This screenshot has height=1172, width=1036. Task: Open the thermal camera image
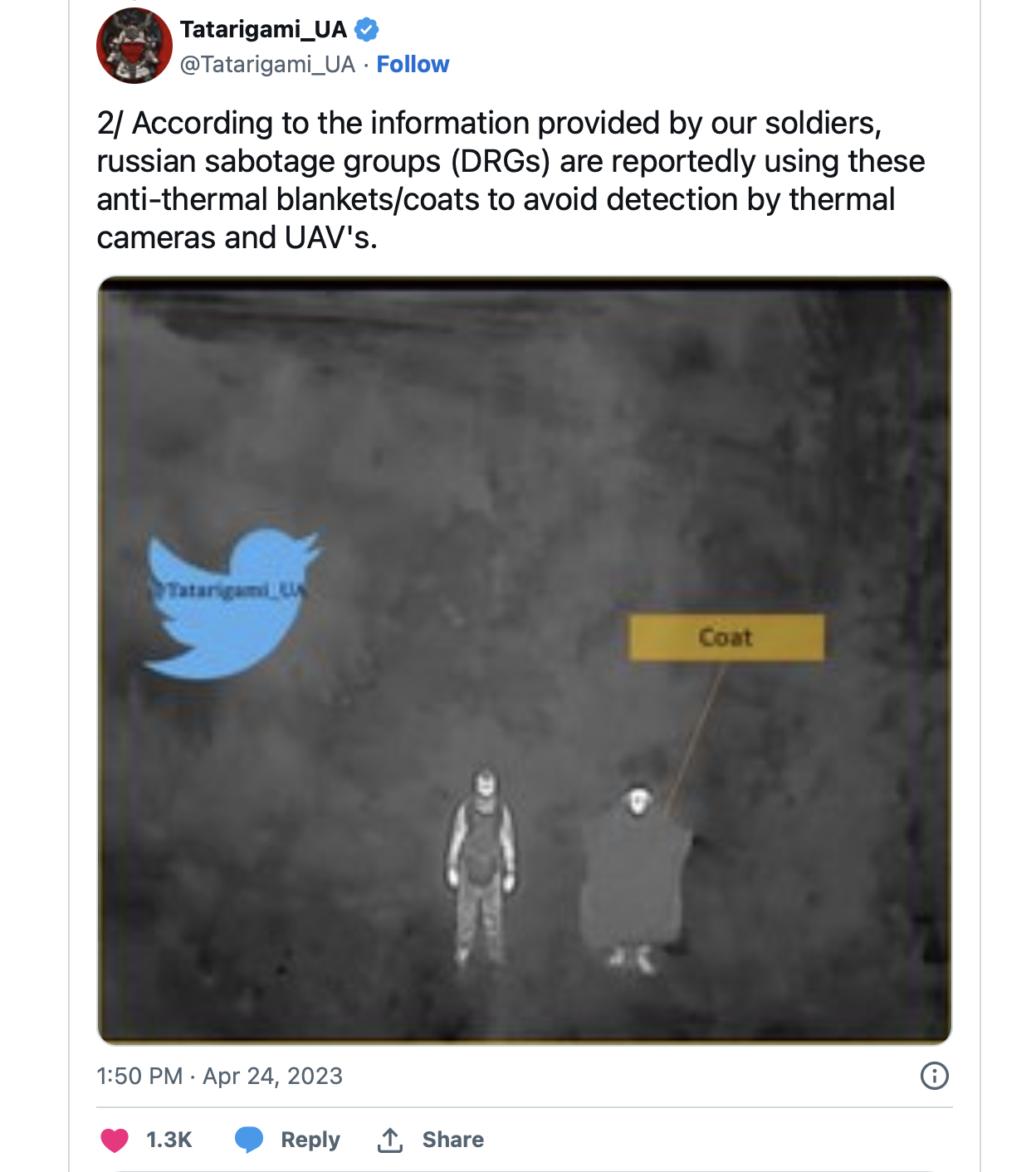tap(525, 465)
